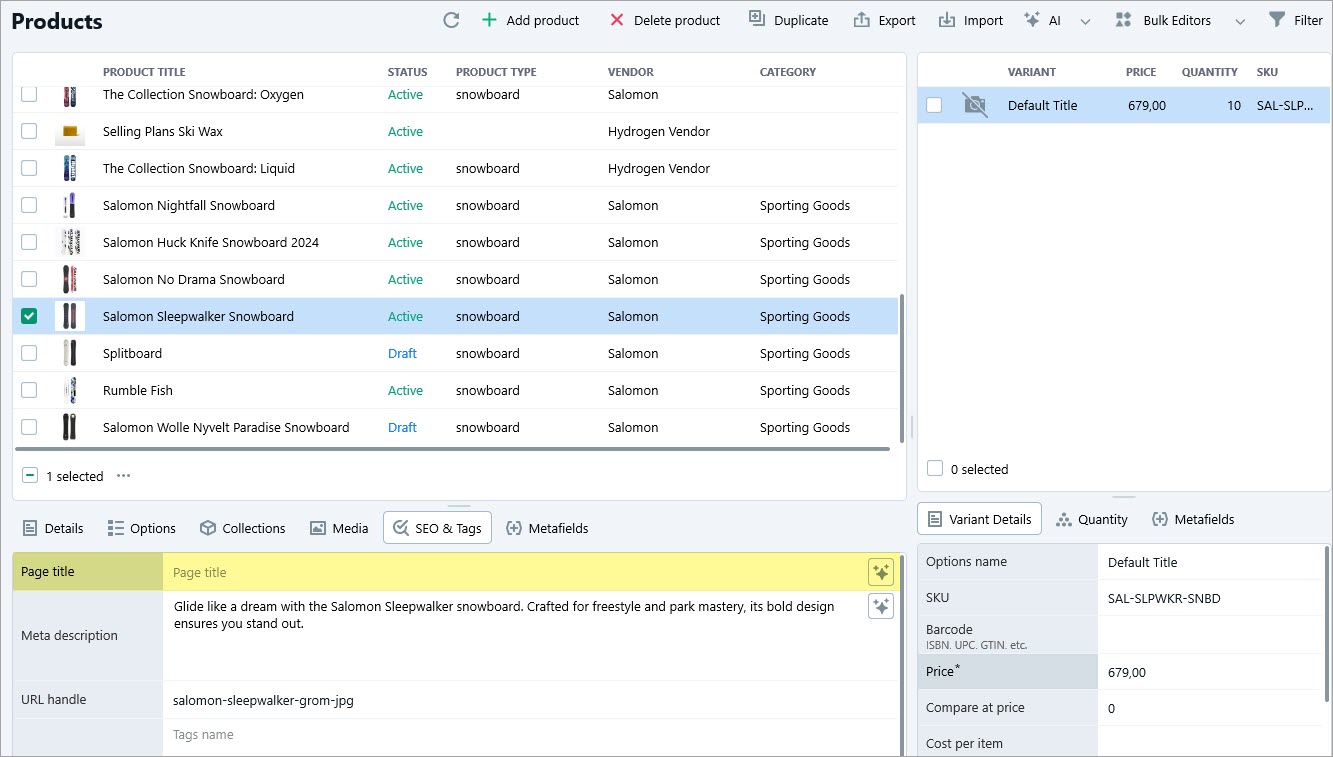Click the red Delete product icon
This screenshot has height=757, width=1333.
pyautogui.click(x=617, y=20)
